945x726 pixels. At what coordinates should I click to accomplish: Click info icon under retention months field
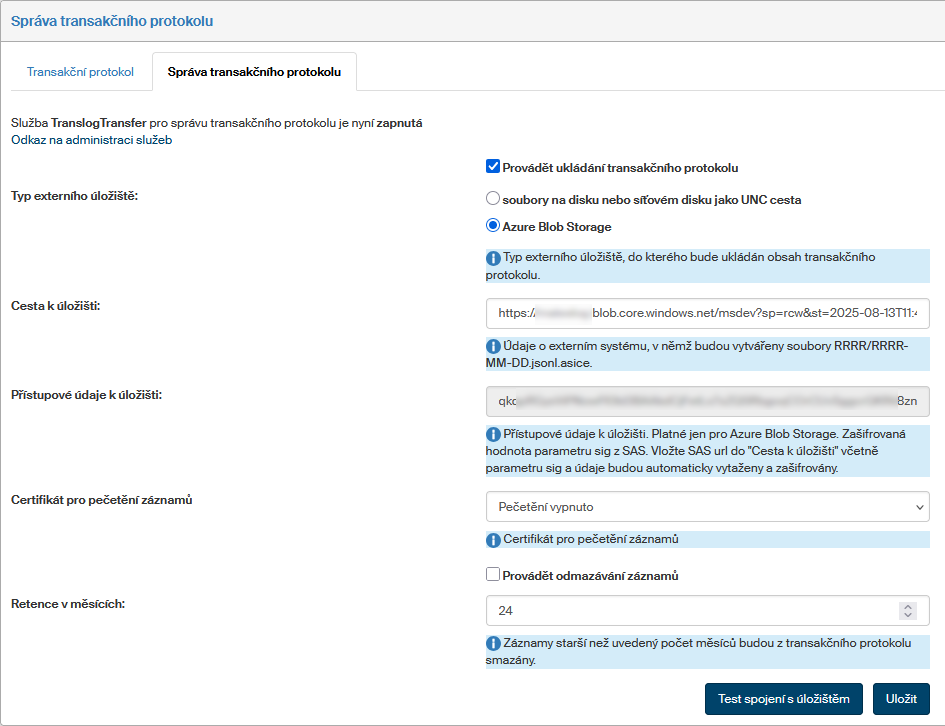pos(493,644)
